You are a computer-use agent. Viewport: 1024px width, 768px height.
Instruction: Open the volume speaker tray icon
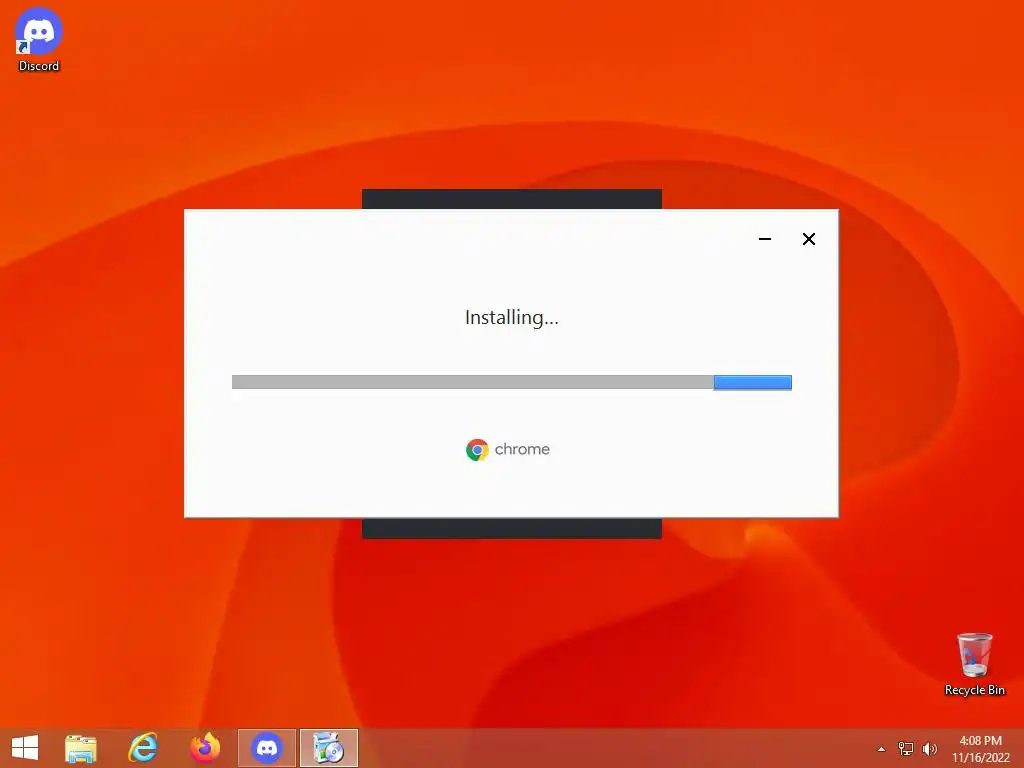point(929,749)
